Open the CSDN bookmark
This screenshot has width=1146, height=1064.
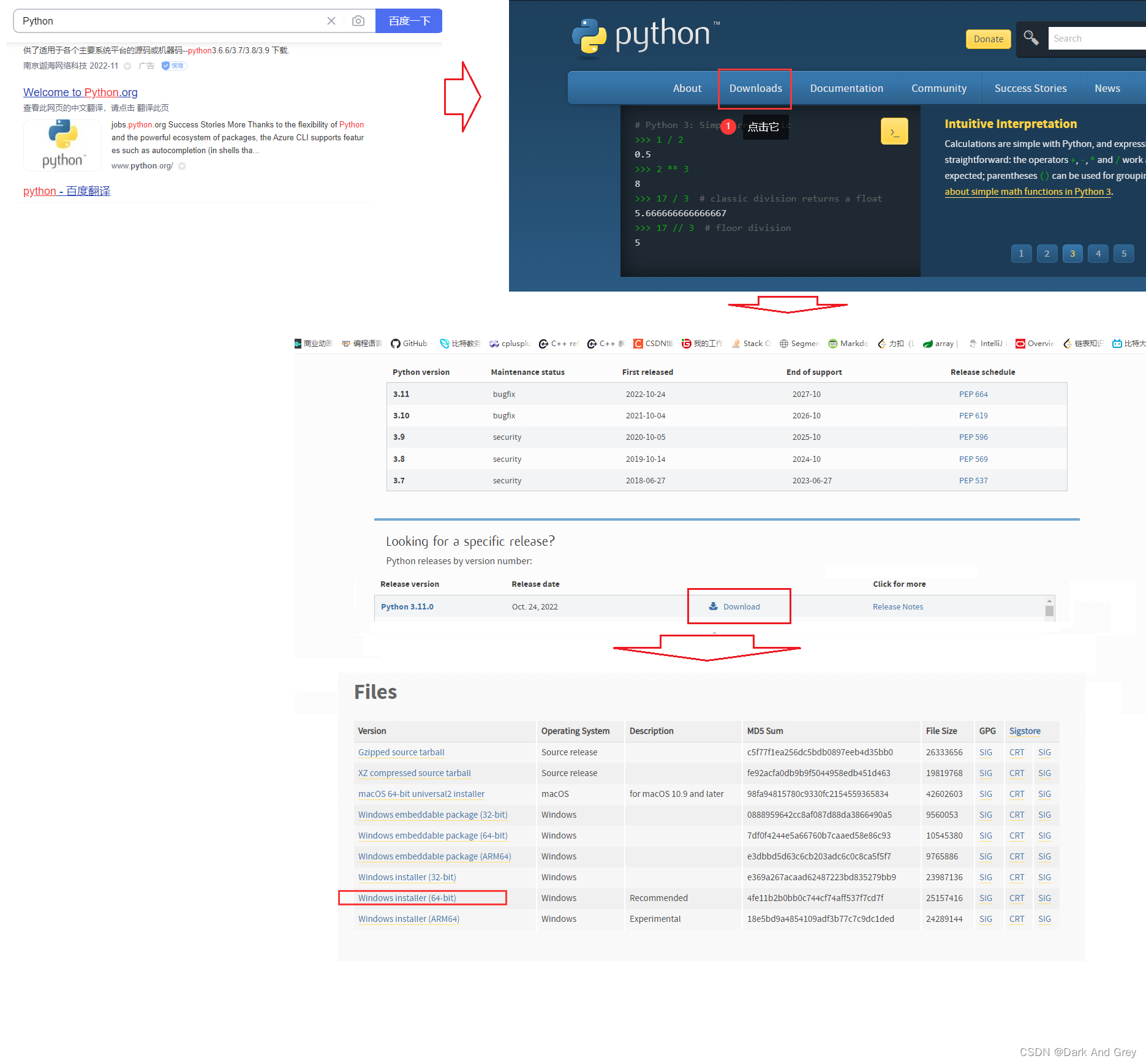click(653, 344)
